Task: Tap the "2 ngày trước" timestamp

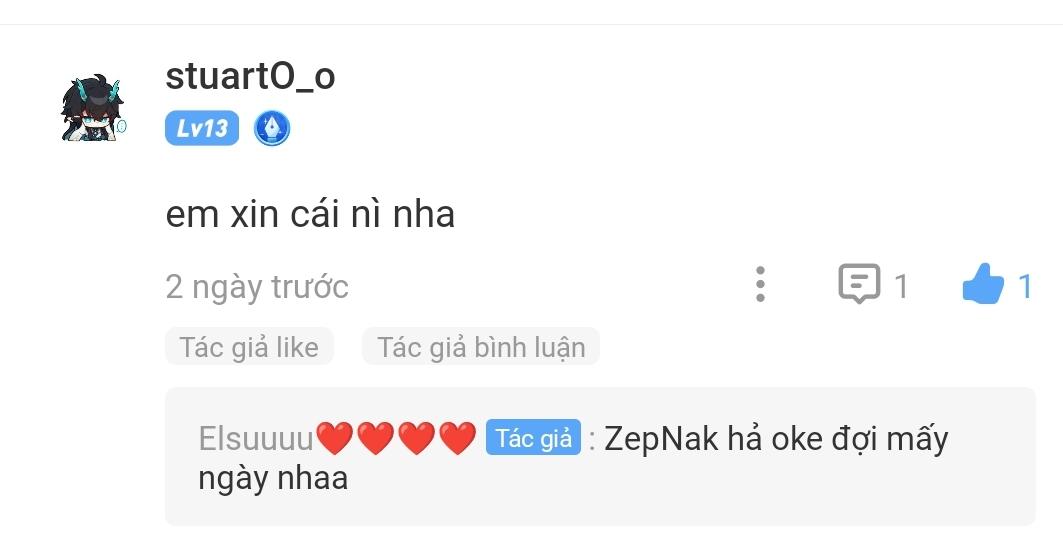Action: 257,287
